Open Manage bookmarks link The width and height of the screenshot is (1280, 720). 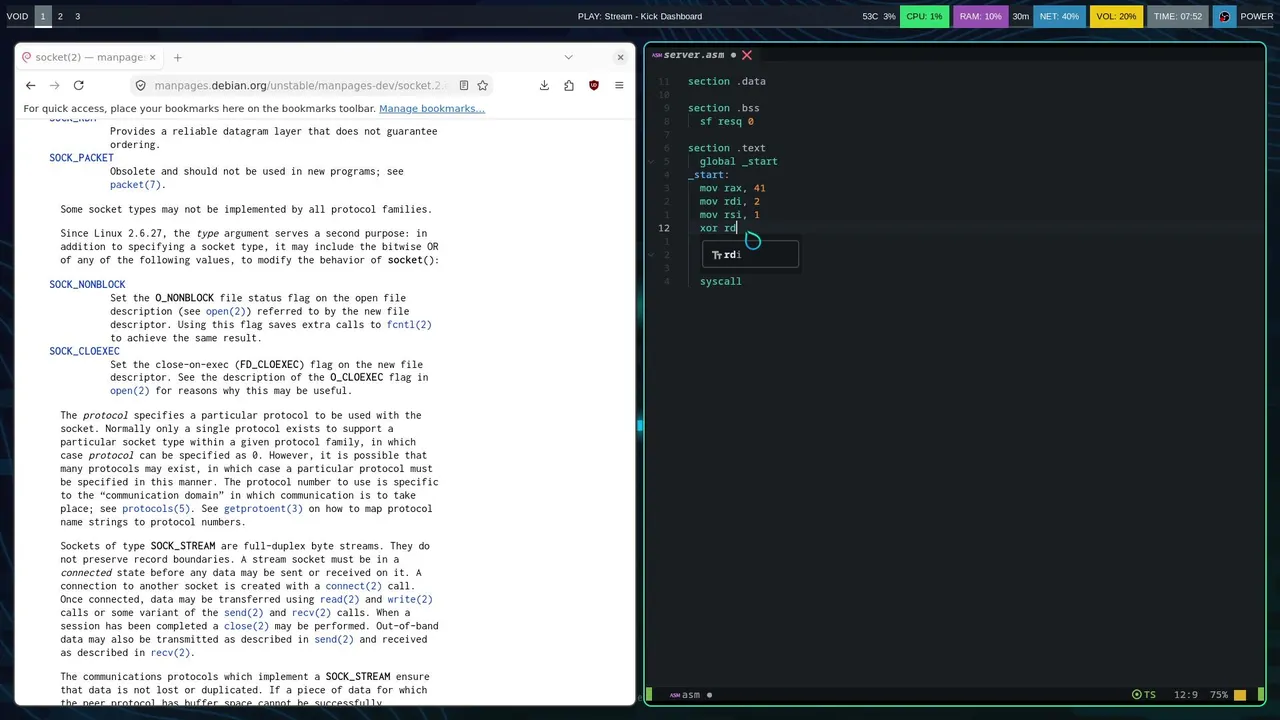tap(432, 108)
